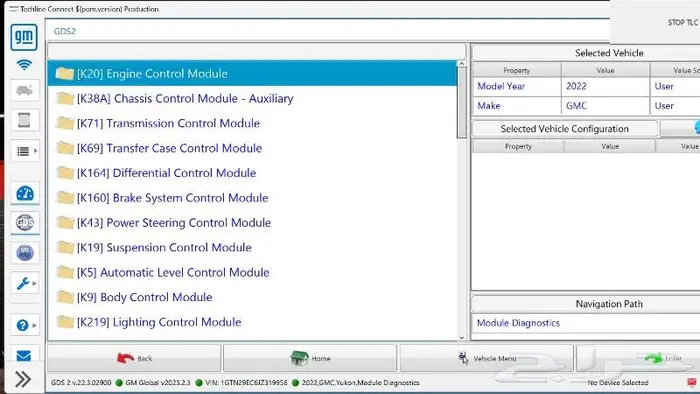This screenshot has width=700, height=394.
Task: Click the Wi-Fi connection icon in sidebar
Action: 24,65
